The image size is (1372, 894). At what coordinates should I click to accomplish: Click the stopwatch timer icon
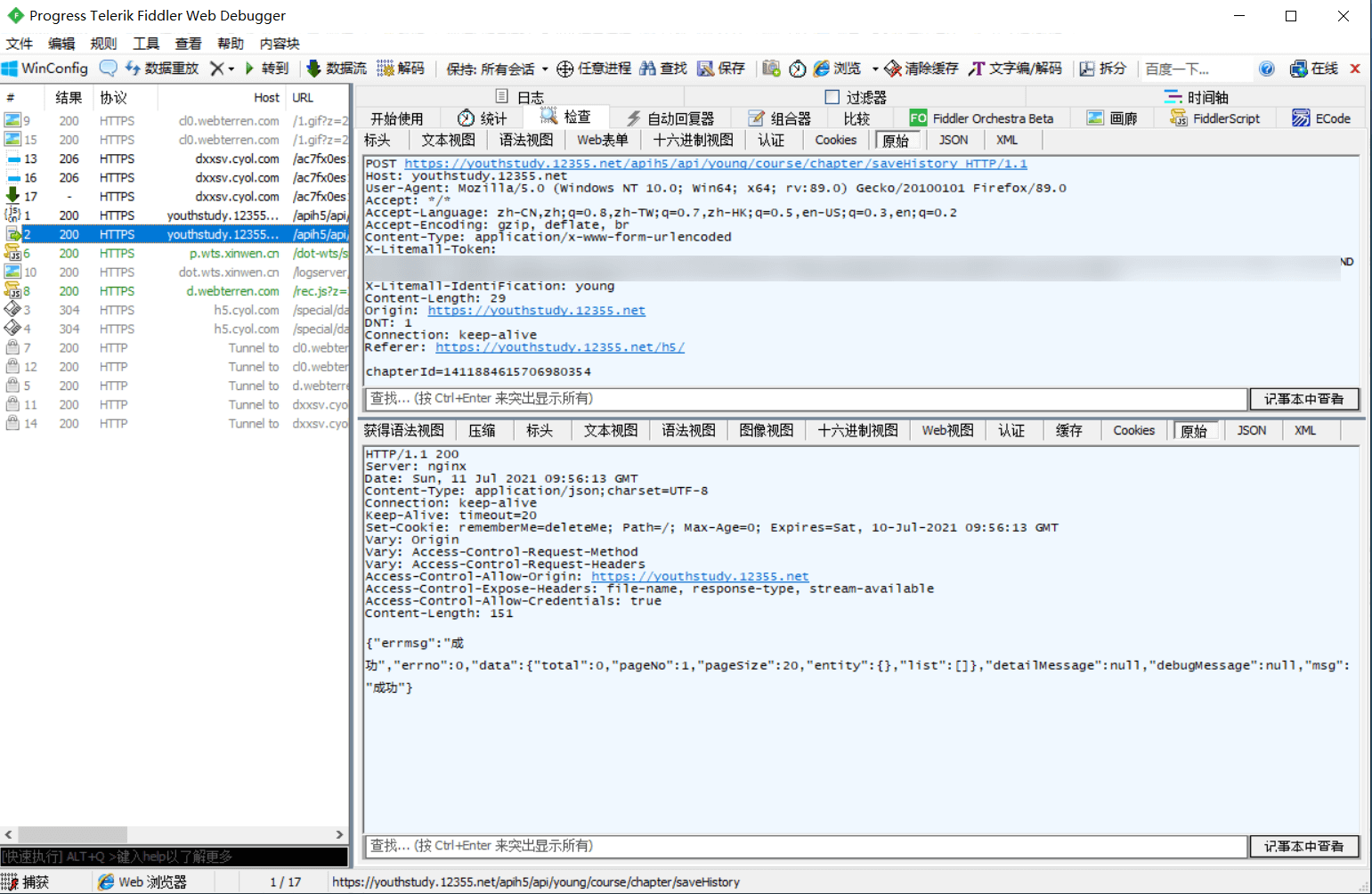pyautogui.click(x=798, y=69)
